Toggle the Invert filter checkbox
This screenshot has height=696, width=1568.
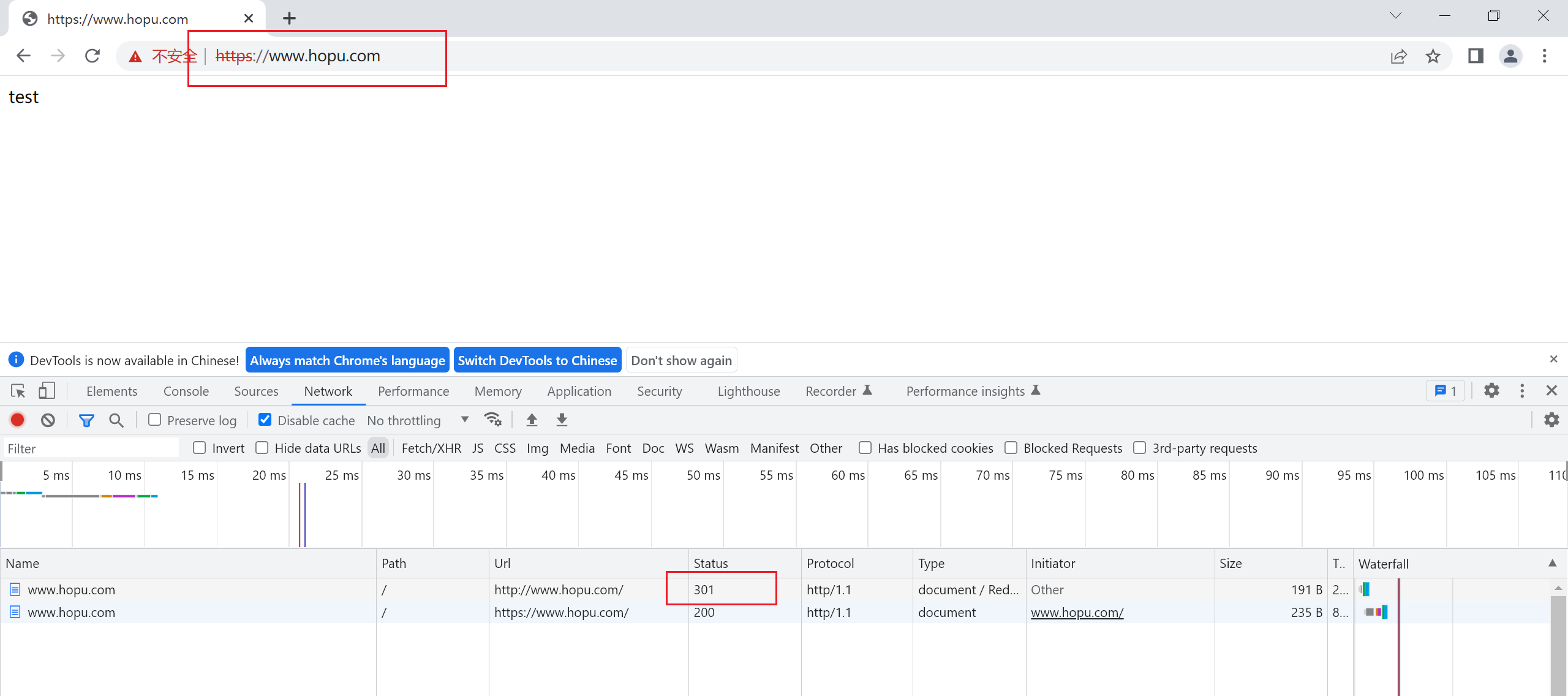[x=199, y=448]
